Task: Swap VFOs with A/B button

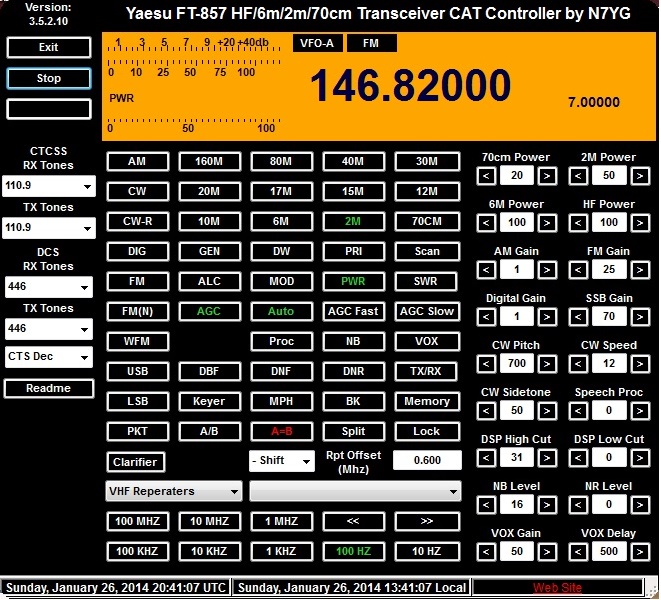Action: [x=209, y=431]
